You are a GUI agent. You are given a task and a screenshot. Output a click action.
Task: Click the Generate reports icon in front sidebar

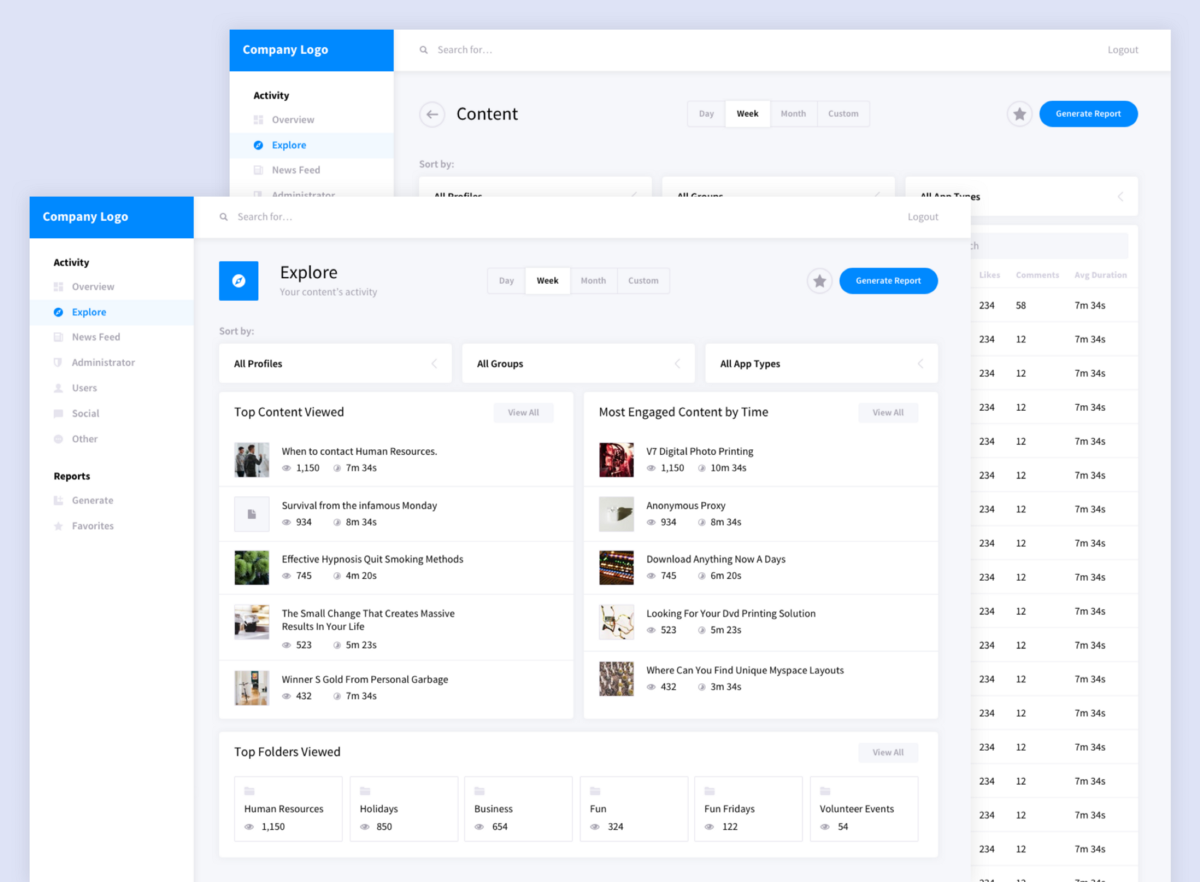(x=59, y=500)
